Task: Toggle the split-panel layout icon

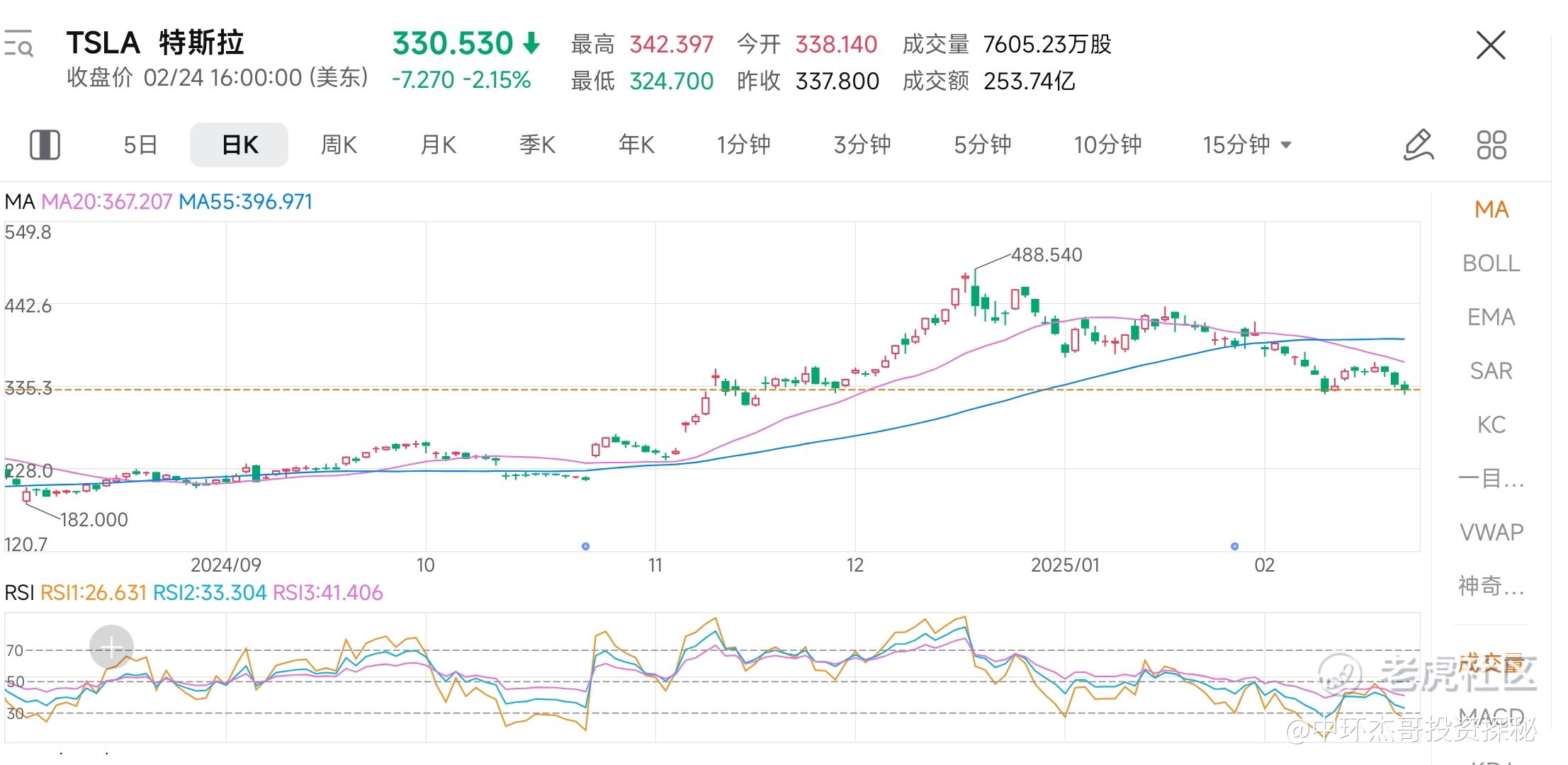Action: pos(45,145)
